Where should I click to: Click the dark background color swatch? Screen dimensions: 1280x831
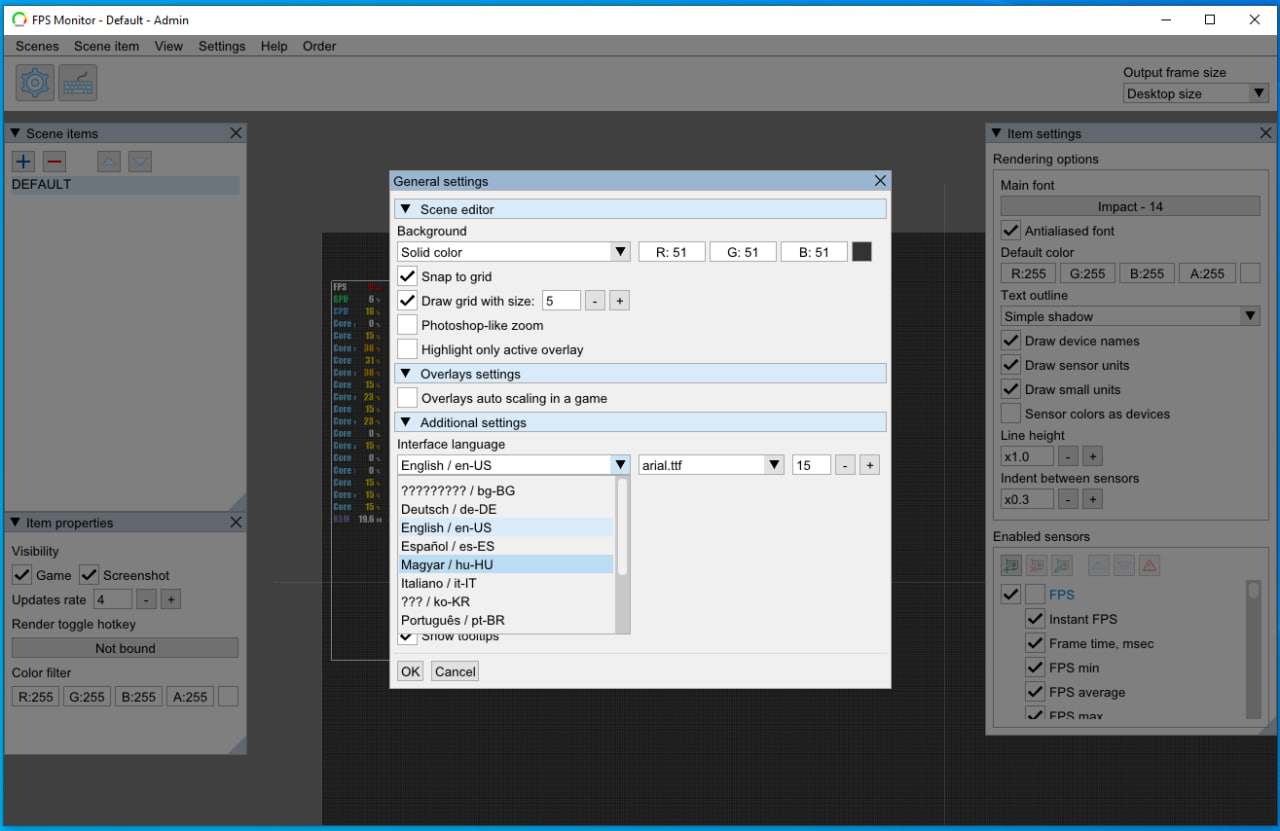861,252
